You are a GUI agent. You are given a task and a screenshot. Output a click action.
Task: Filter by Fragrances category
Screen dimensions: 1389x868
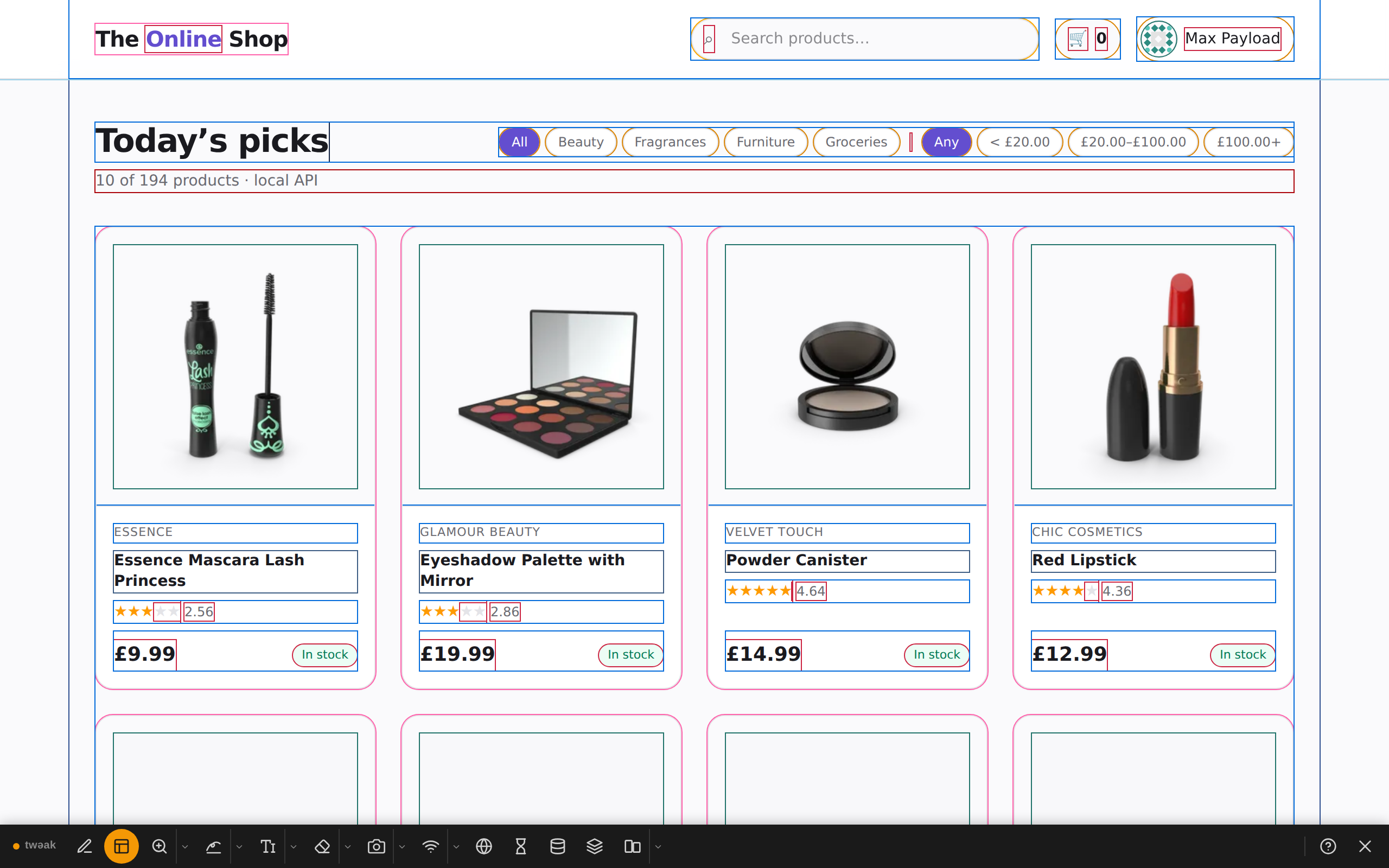click(x=670, y=142)
